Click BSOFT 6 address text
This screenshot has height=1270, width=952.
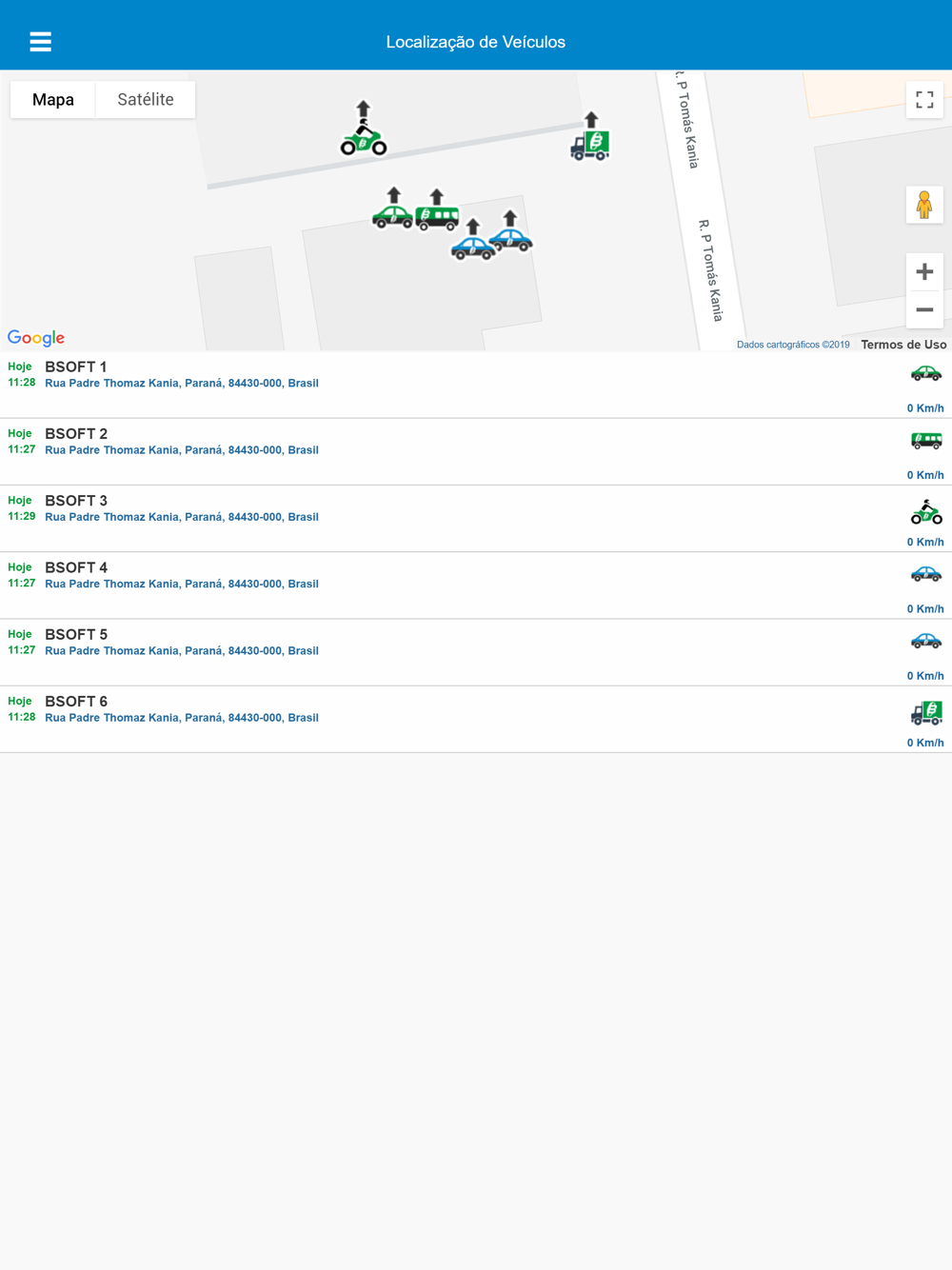coord(182,718)
